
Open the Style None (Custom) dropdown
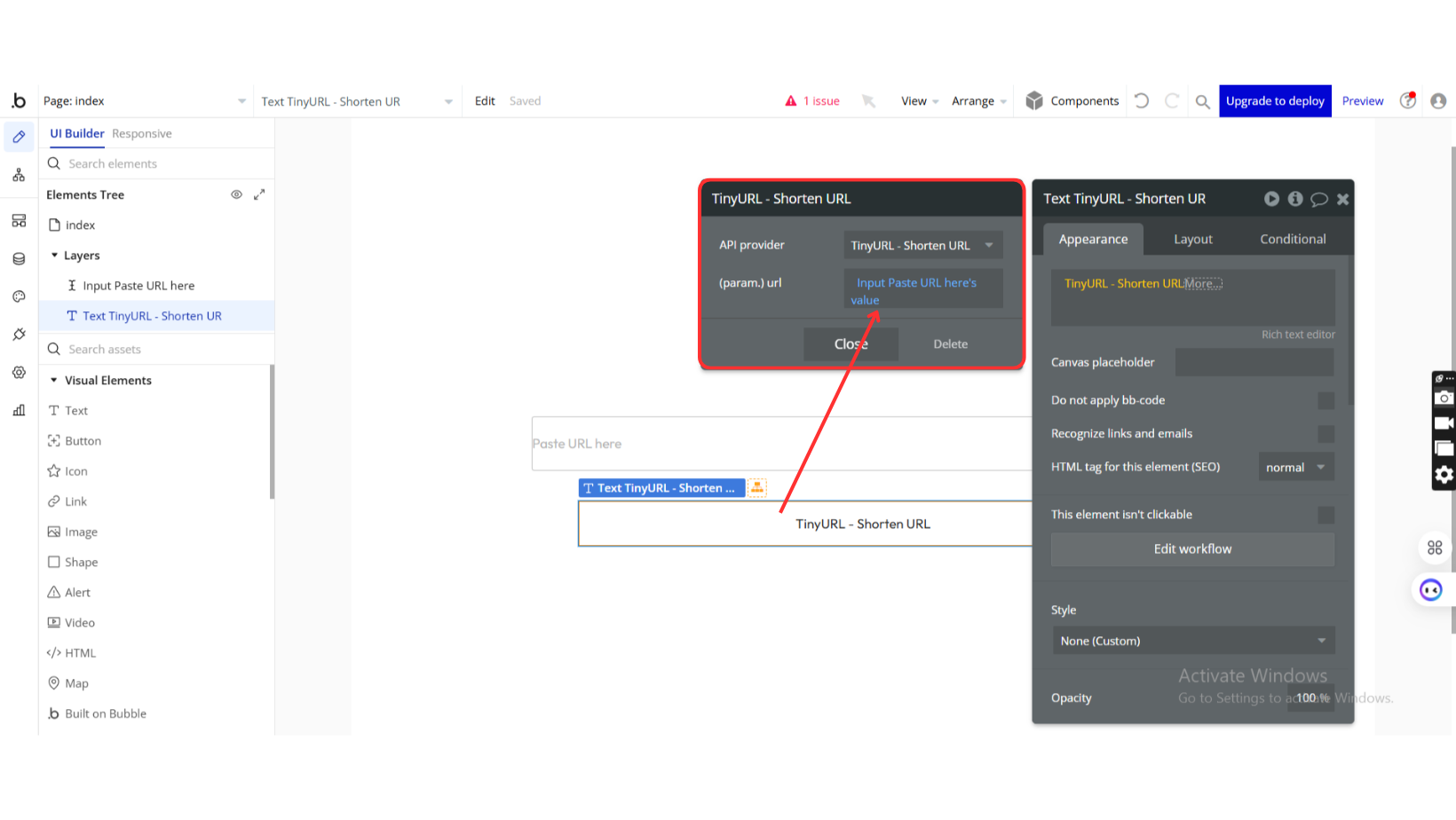pyautogui.click(x=1192, y=641)
